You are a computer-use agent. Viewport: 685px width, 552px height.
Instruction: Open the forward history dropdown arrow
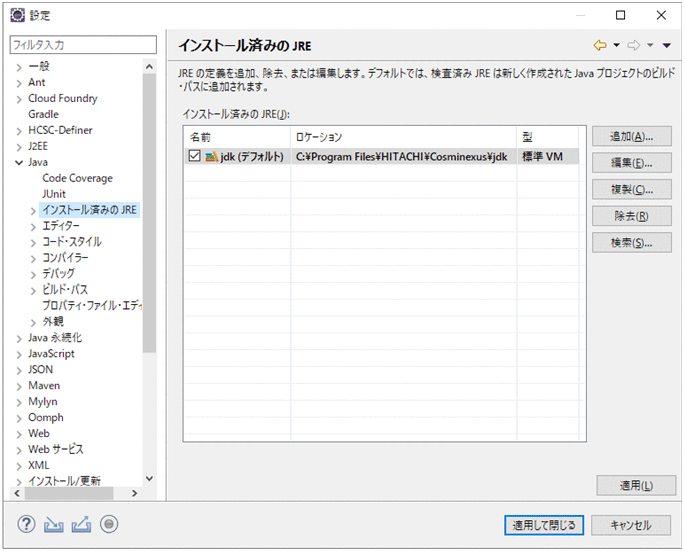pos(650,45)
